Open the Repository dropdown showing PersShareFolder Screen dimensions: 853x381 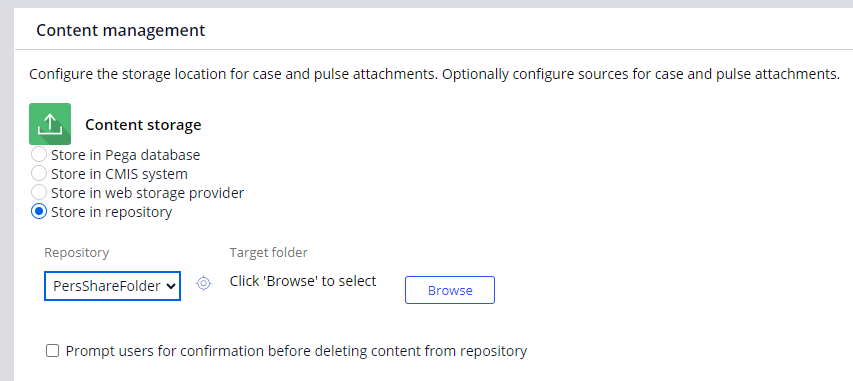tap(112, 286)
